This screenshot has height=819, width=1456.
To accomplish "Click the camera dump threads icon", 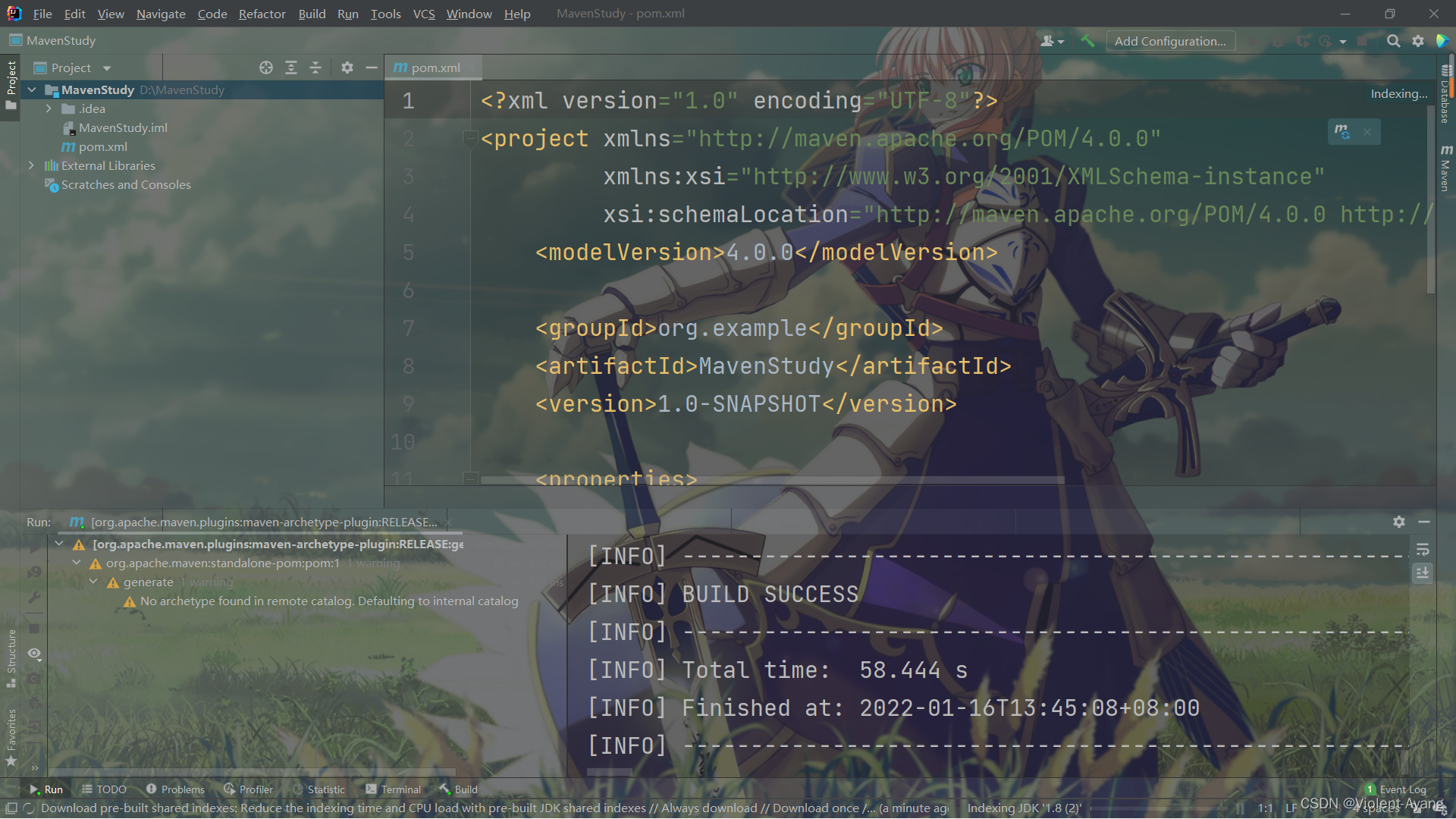I will (34, 679).
